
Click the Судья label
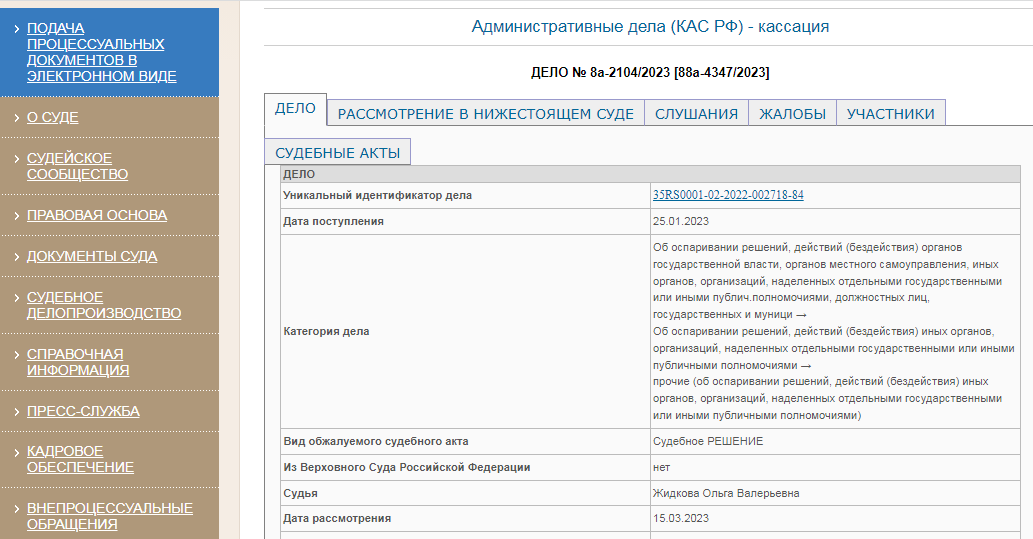300,493
